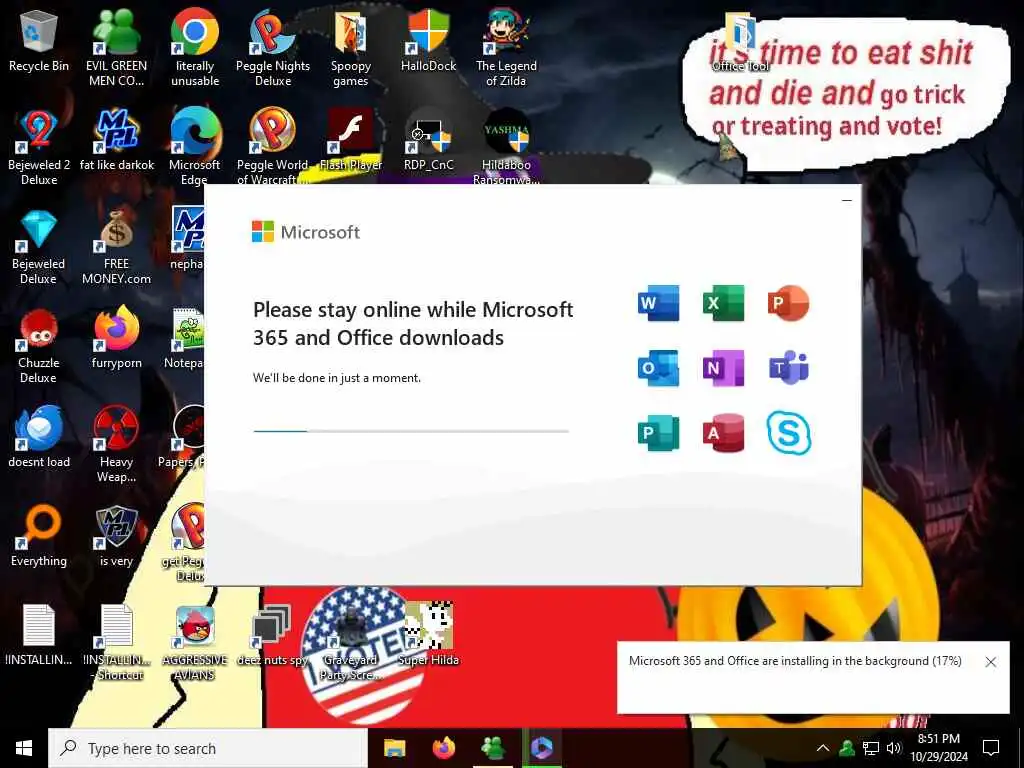Open File Explorer from the taskbar
1024x768 pixels.
coord(394,748)
